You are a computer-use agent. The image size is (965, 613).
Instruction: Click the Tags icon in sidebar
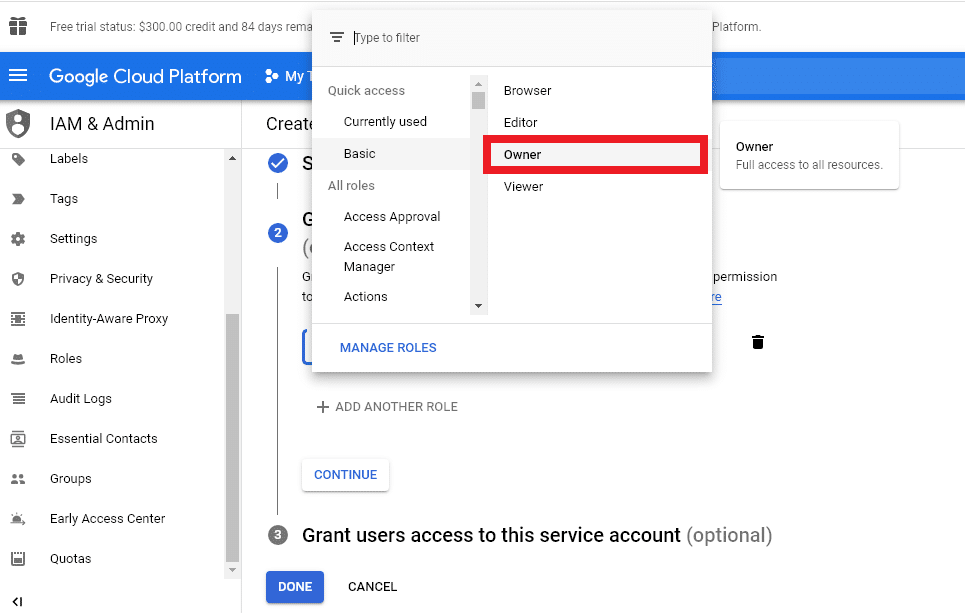coord(18,199)
